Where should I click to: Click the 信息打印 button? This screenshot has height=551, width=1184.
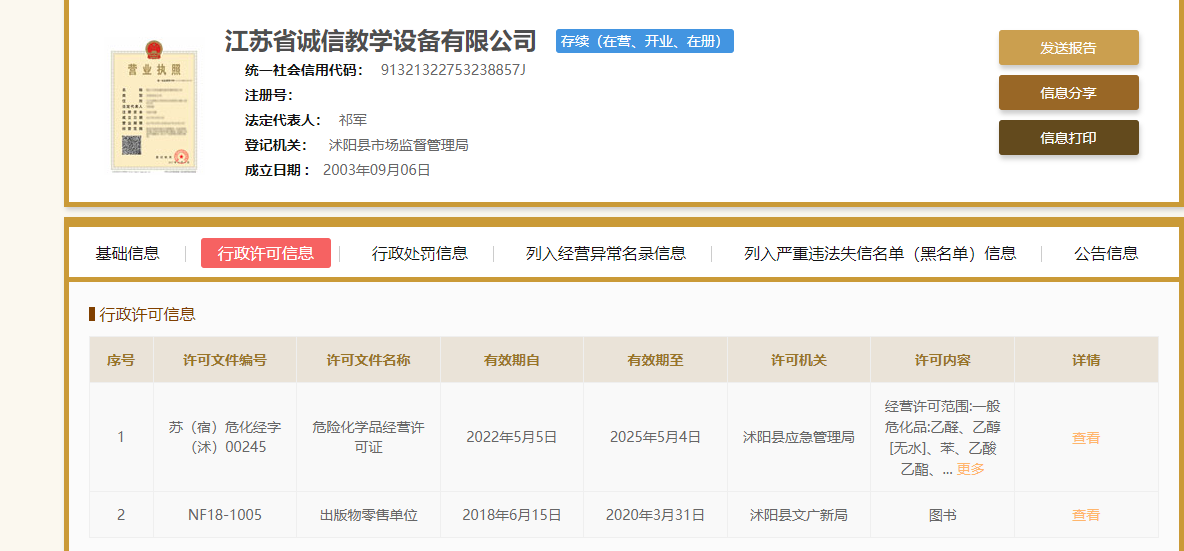1068,137
